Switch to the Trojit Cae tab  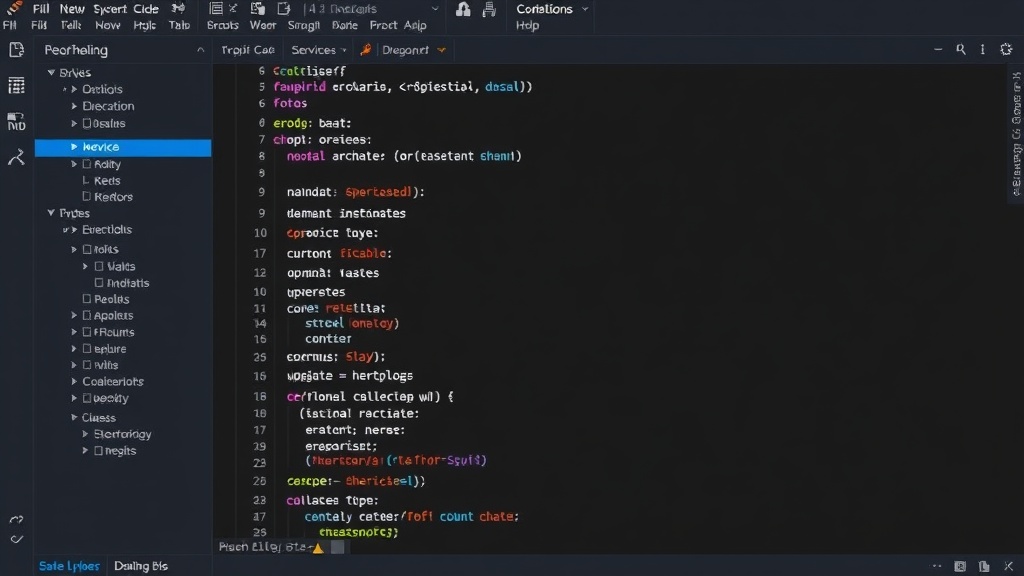click(248, 50)
